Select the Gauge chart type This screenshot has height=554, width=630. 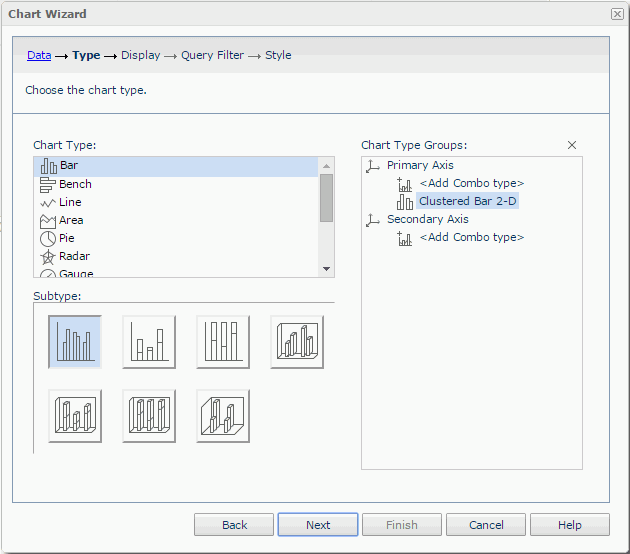tap(176, 272)
